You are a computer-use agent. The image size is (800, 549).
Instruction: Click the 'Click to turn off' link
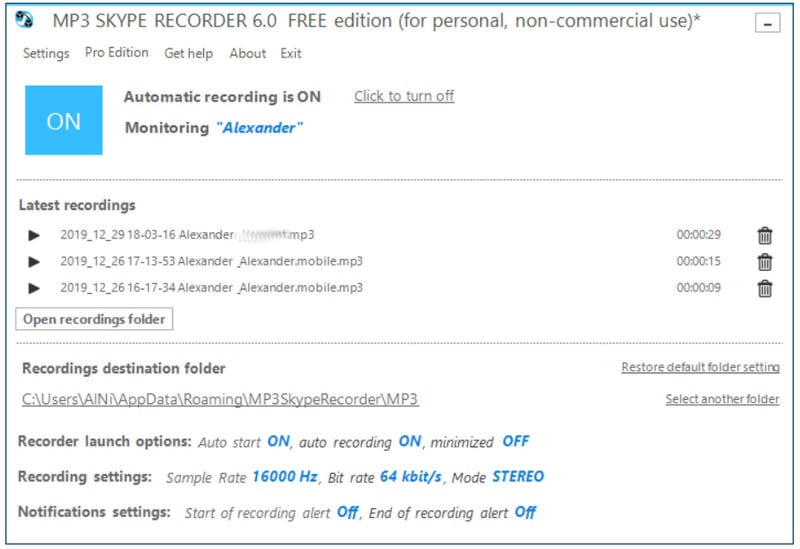(404, 96)
